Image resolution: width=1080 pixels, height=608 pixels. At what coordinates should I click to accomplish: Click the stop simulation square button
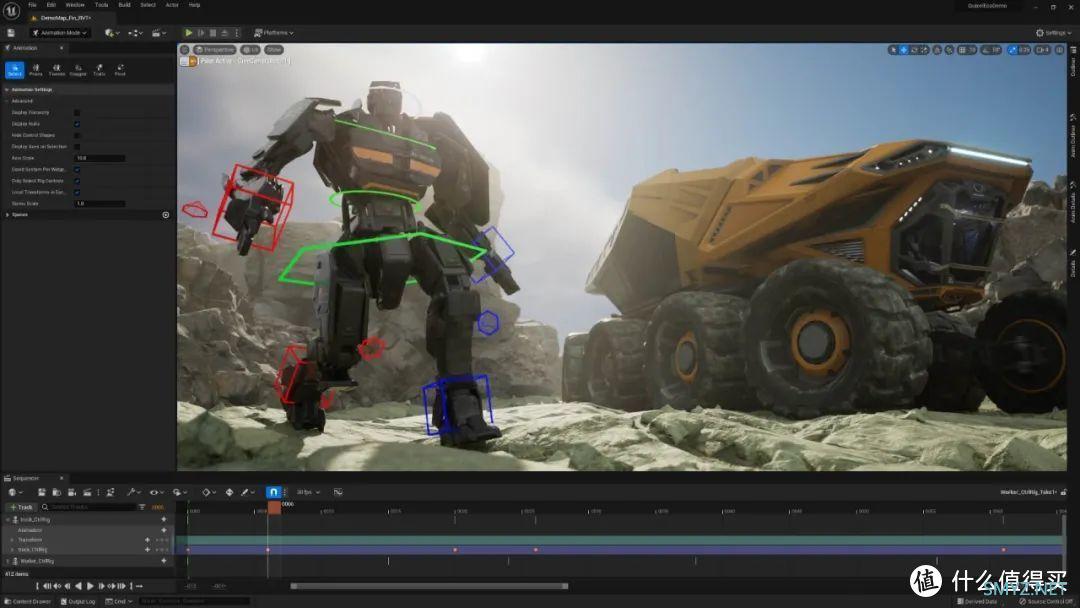(x=213, y=32)
